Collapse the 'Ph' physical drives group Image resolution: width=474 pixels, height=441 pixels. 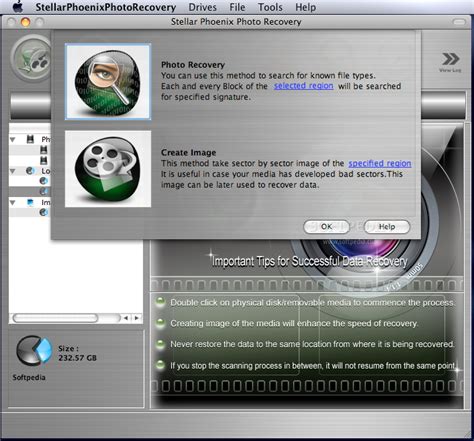pyautogui.click(x=13, y=139)
